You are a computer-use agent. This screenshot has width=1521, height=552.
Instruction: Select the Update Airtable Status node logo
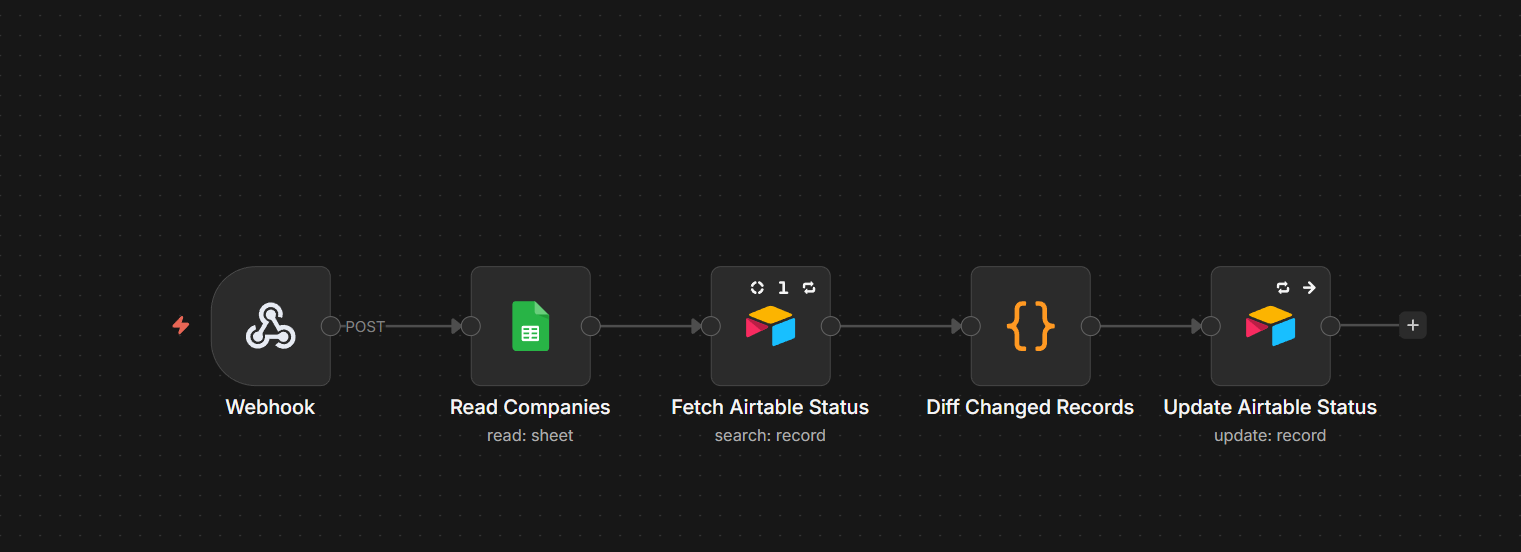click(x=1270, y=326)
